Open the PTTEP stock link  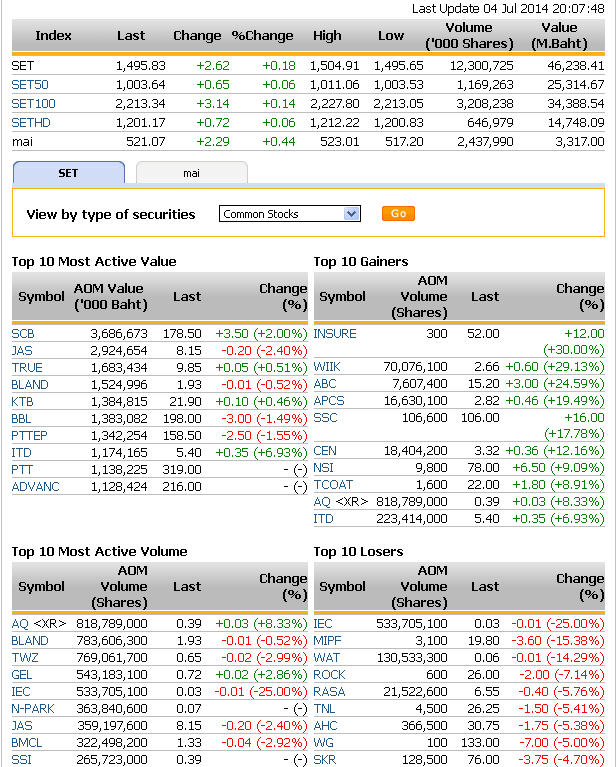[30, 435]
